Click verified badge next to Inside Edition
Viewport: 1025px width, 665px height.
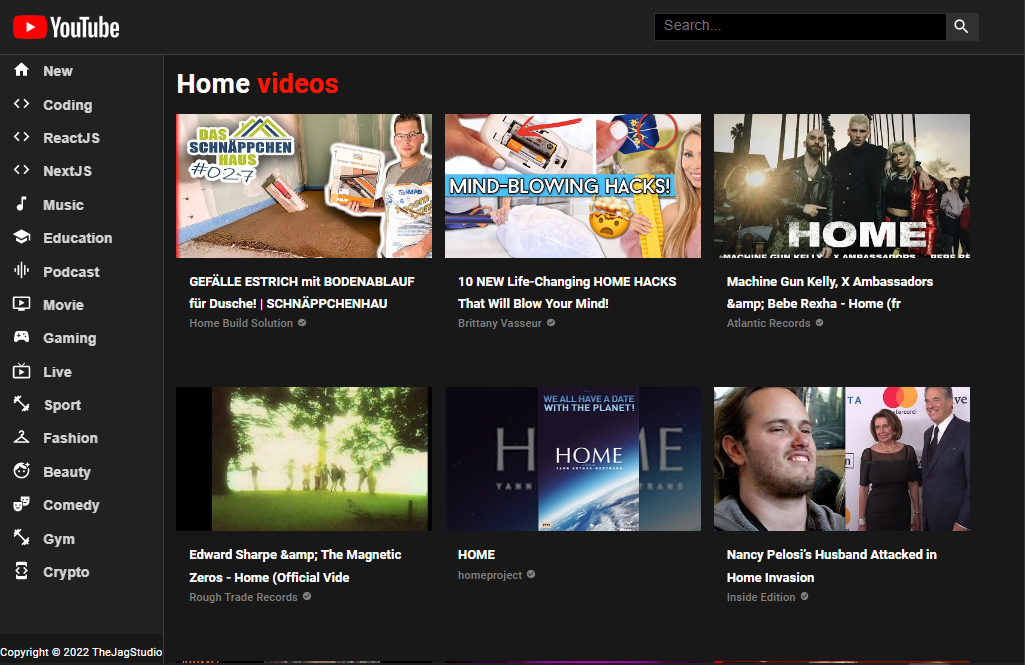[x=804, y=596]
